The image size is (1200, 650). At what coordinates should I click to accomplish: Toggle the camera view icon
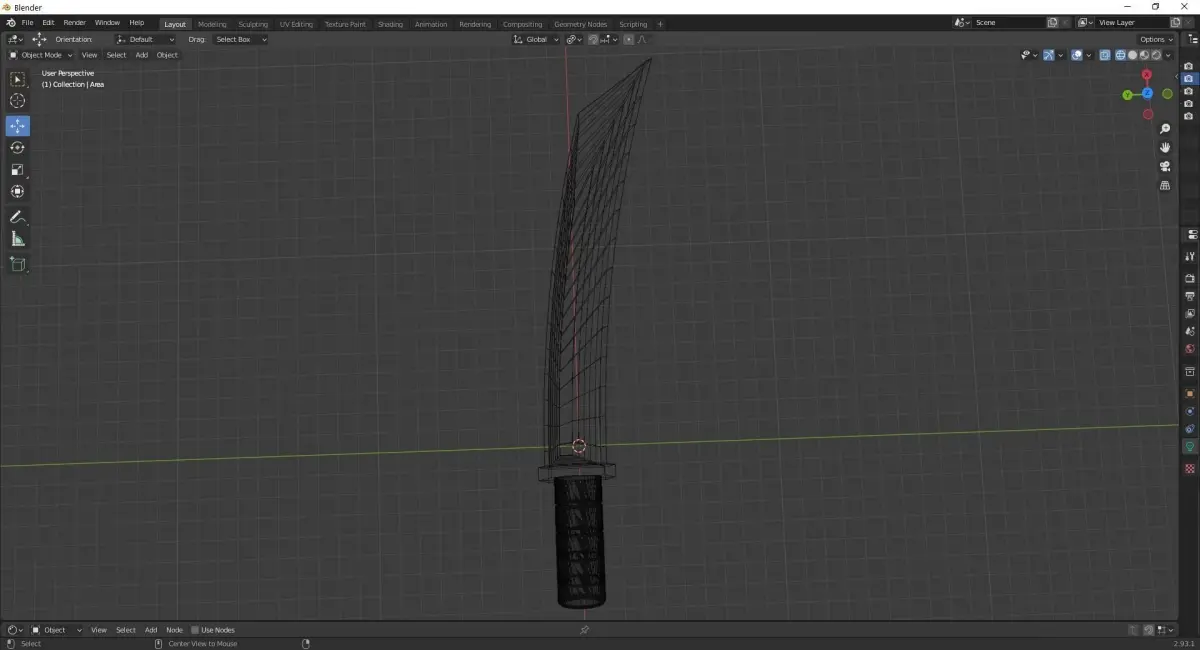[x=1165, y=166]
